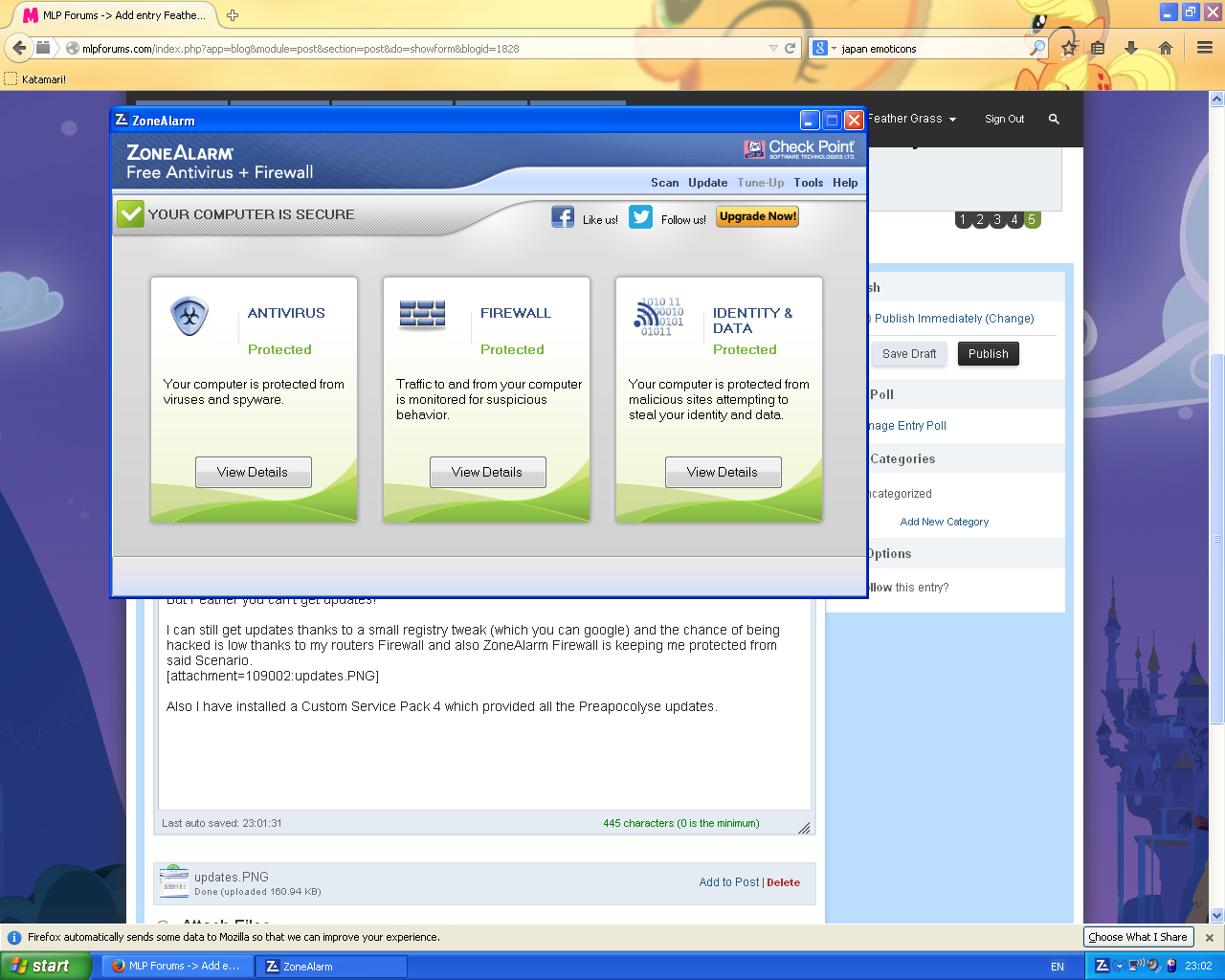Open Firefox downloads arrow icon
This screenshot has width=1225, height=980.
click(1131, 48)
